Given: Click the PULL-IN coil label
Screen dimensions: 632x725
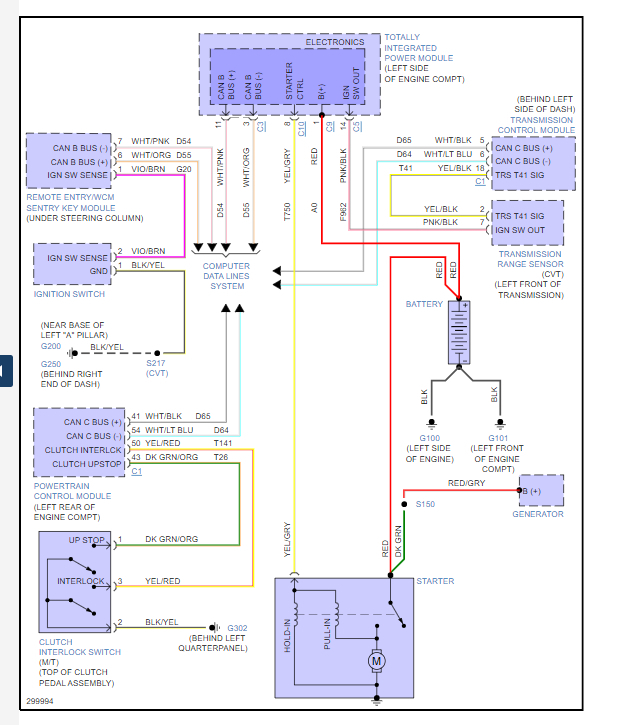Looking at the screenshot, I should (327, 633).
